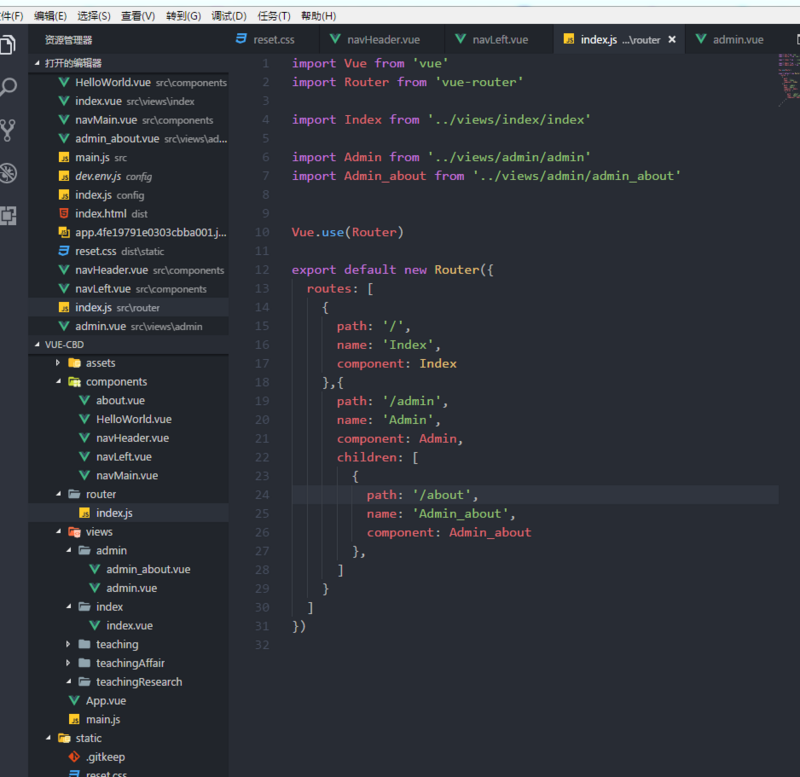Screen dimensions: 800x777
Task: Open the Source Control icon
Action: (9, 130)
